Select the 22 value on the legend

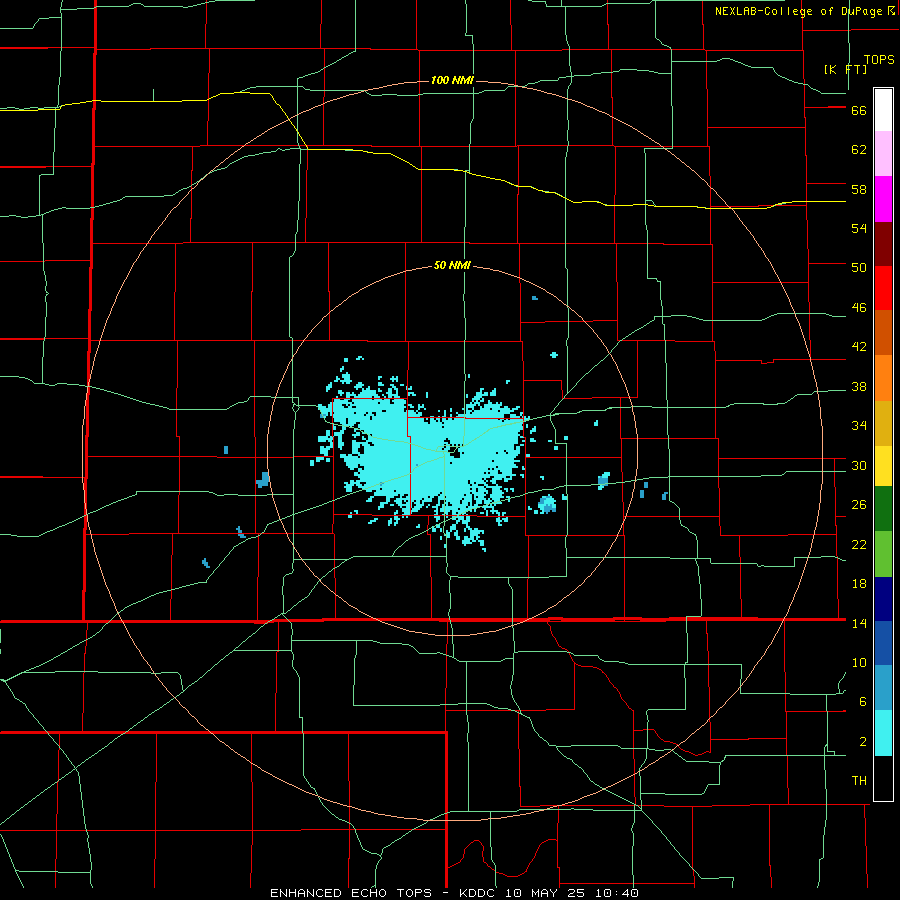tap(859, 544)
